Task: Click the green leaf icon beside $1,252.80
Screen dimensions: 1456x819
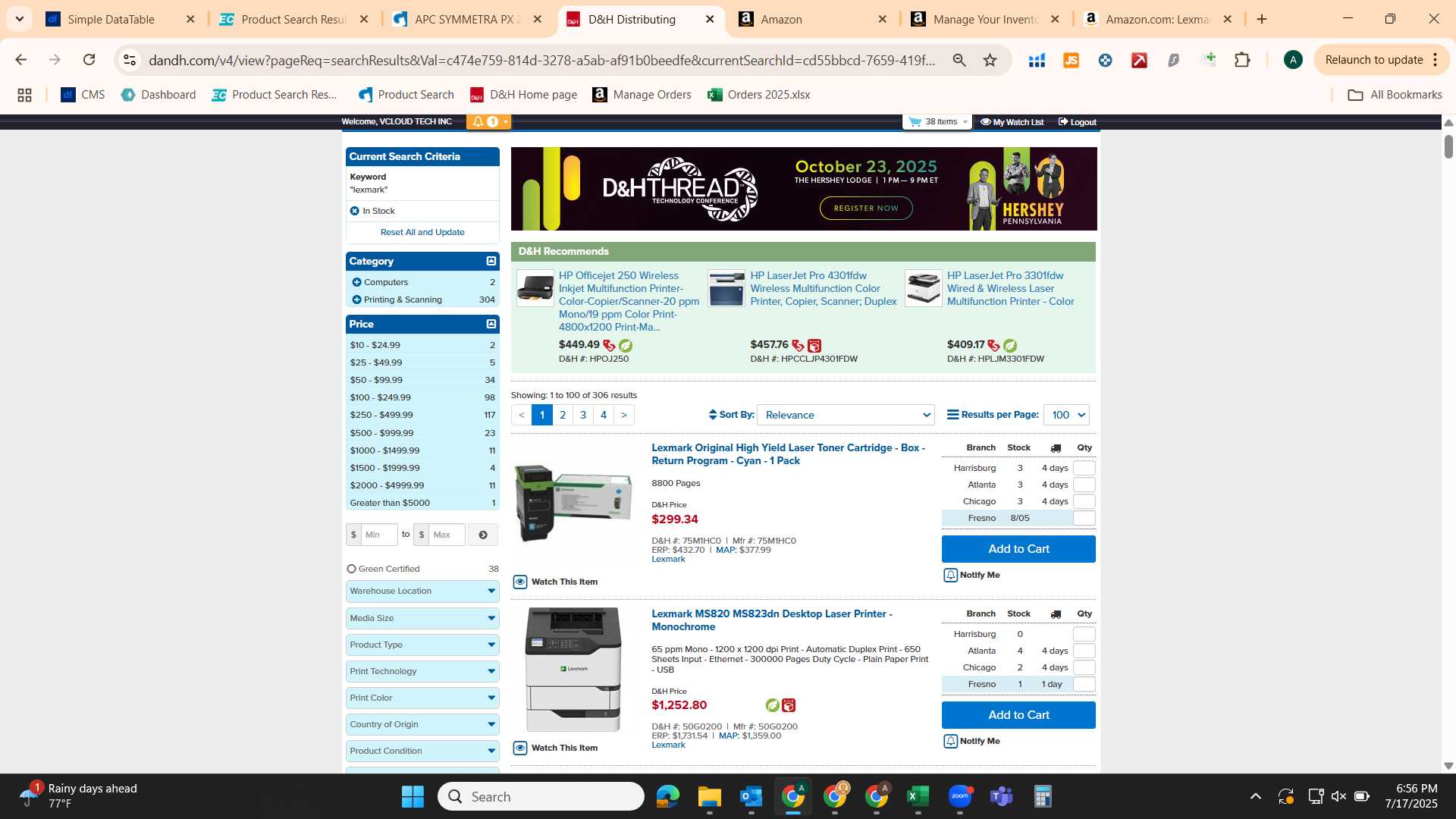Action: coord(772,705)
